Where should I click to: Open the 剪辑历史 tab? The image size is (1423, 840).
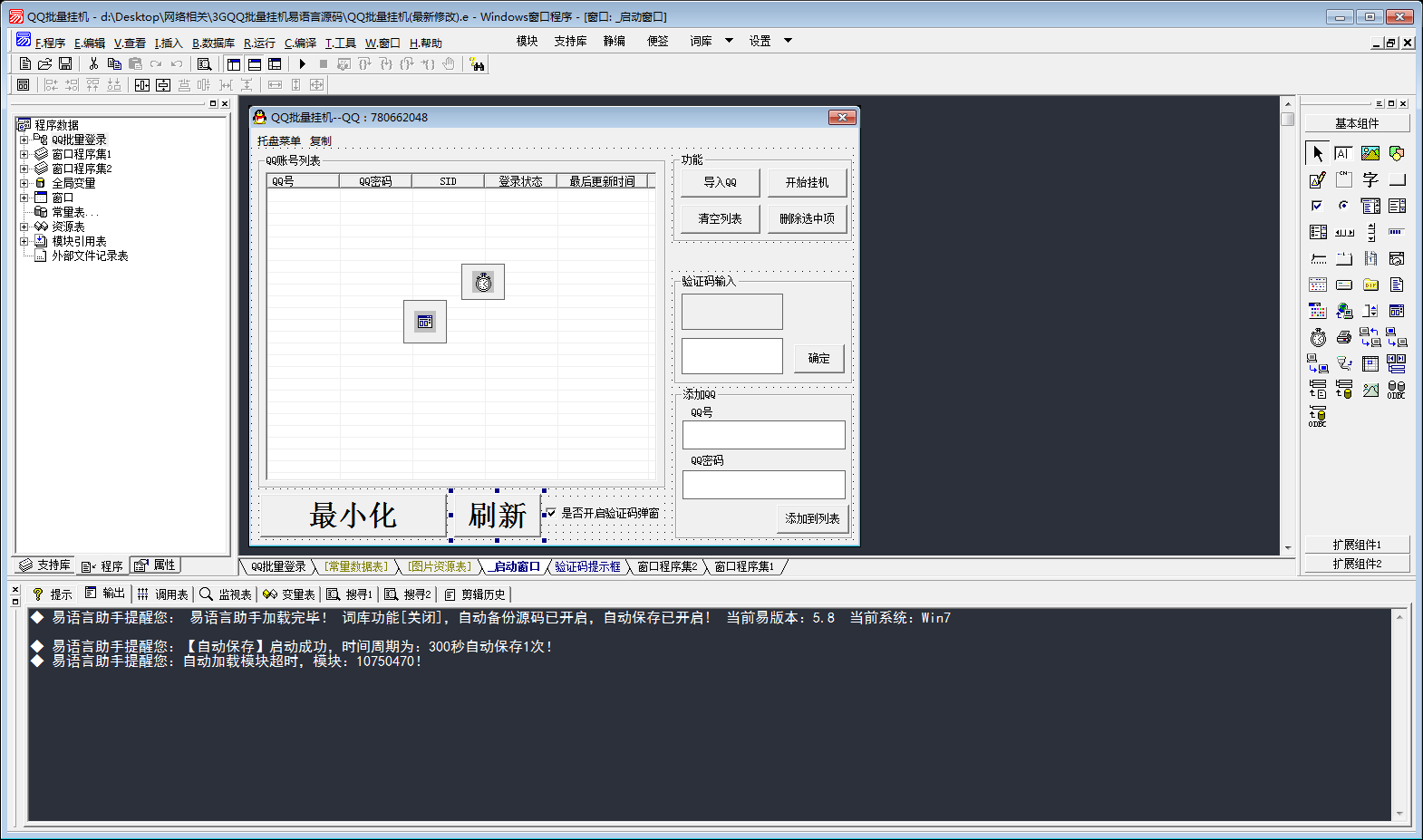tap(475, 594)
